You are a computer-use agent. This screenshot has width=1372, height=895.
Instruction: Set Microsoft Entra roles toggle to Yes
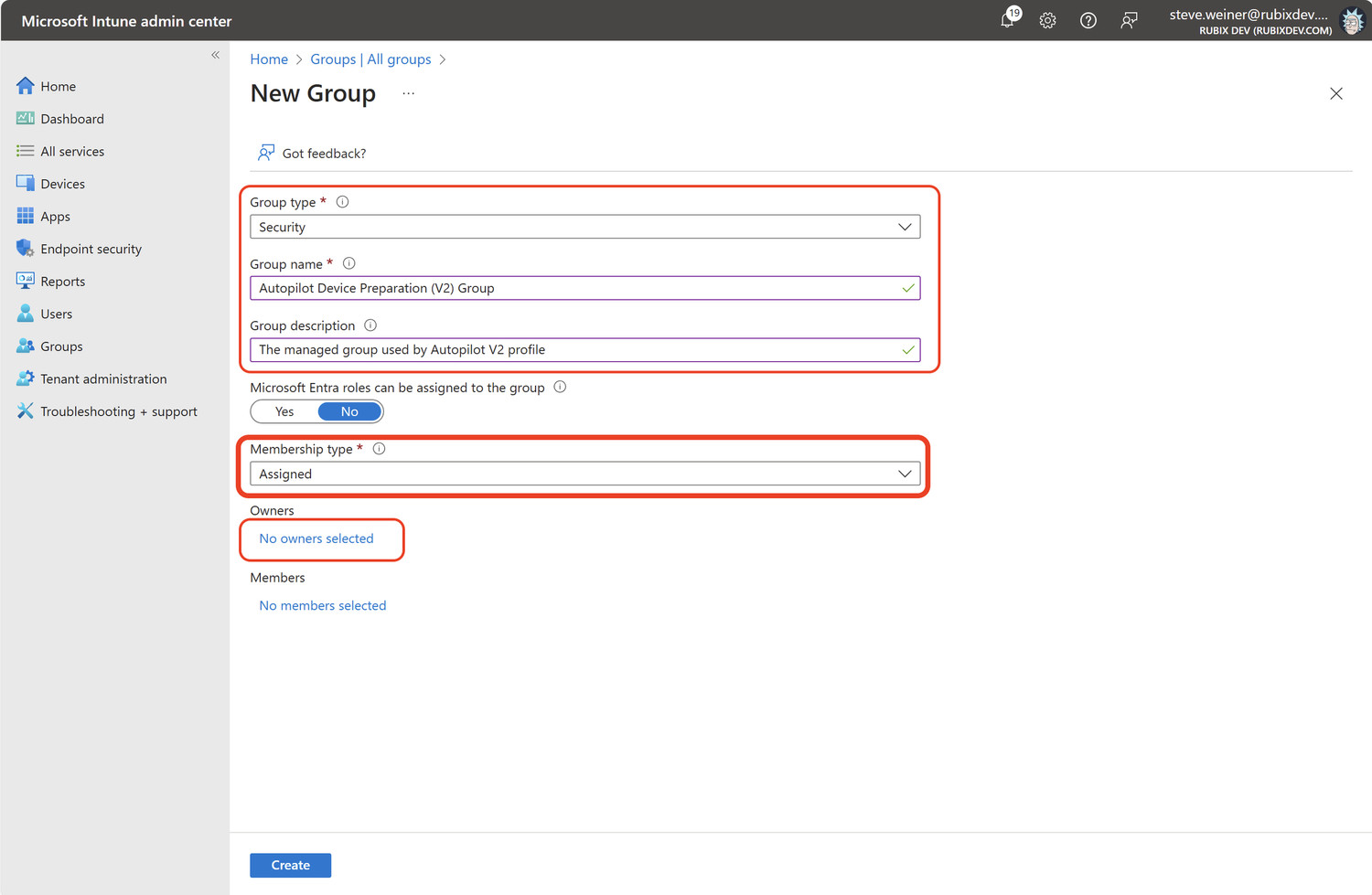(283, 411)
